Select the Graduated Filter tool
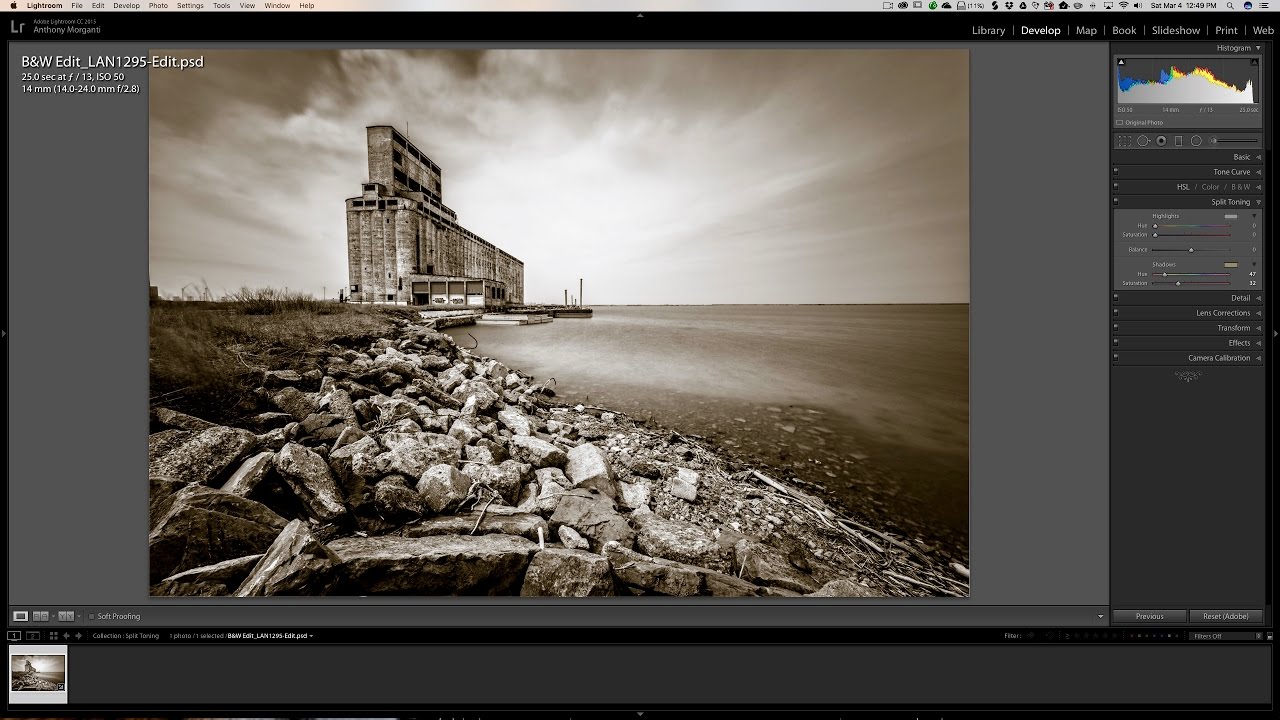1280x720 pixels. point(1178,141)
